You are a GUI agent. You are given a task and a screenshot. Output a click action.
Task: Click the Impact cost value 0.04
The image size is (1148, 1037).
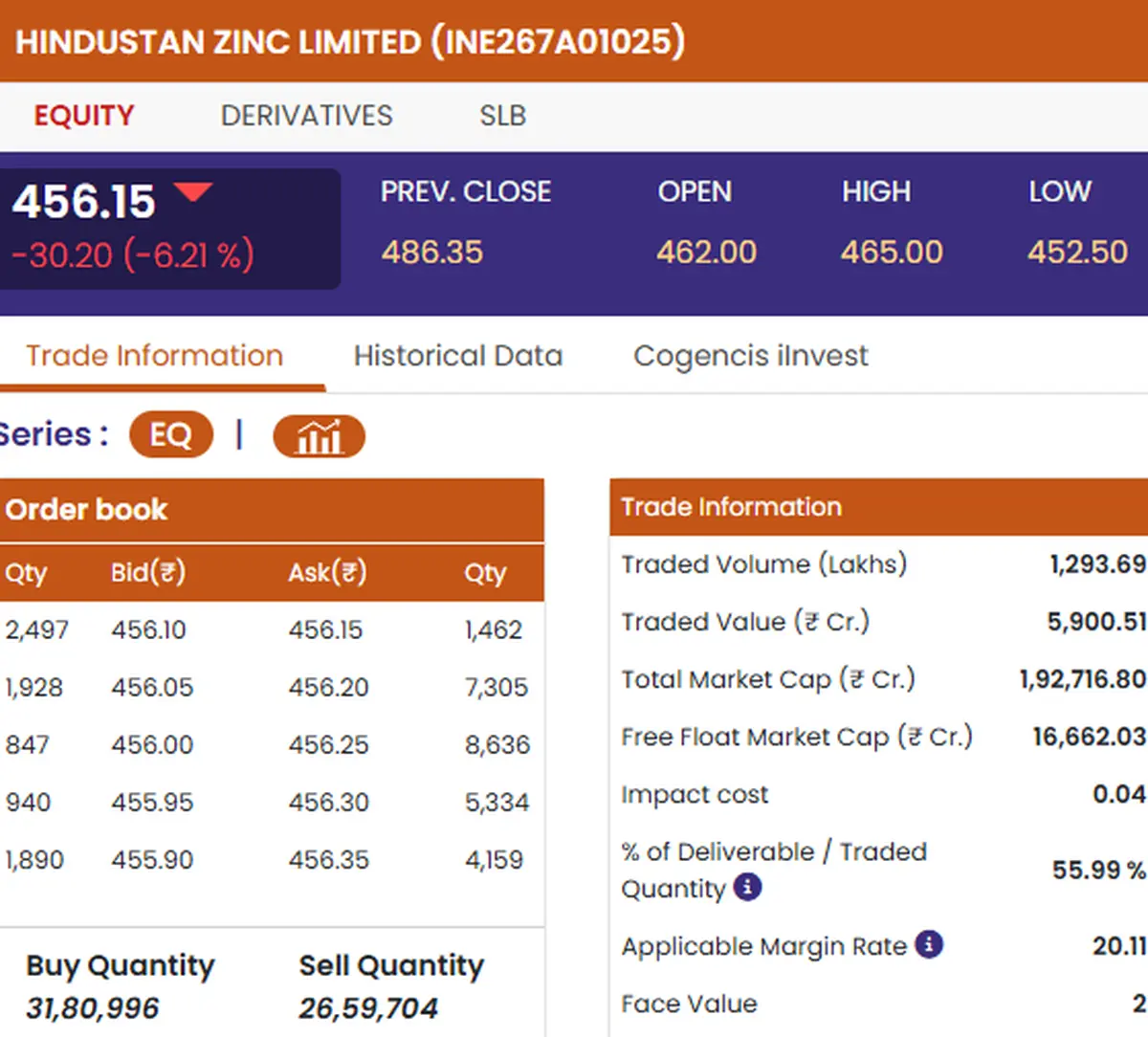1120,794
